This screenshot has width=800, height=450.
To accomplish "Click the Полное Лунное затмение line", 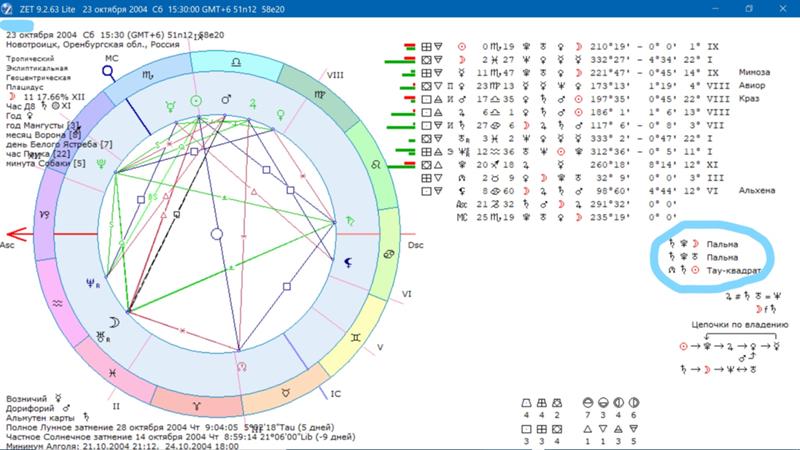I will click(x=170, y=427).
